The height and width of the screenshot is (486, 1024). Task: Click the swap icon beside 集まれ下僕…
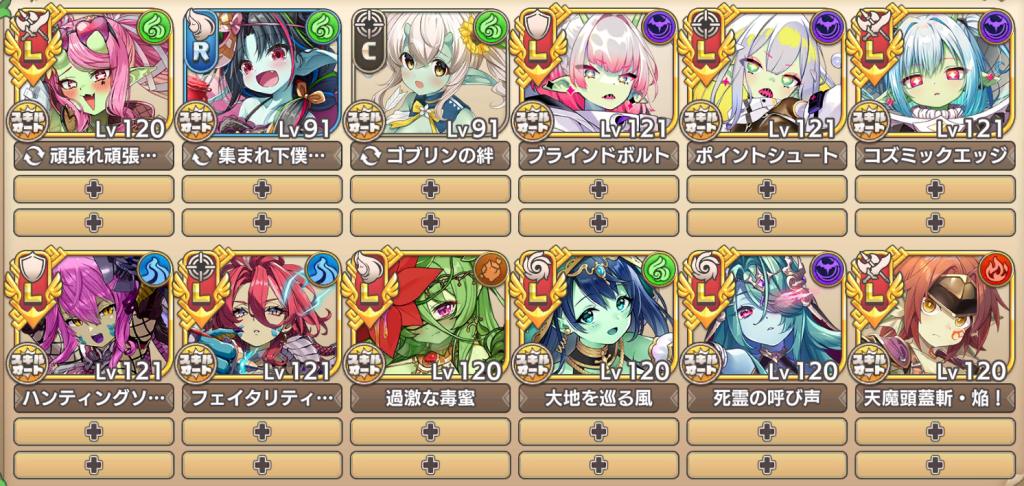point(202,157)
